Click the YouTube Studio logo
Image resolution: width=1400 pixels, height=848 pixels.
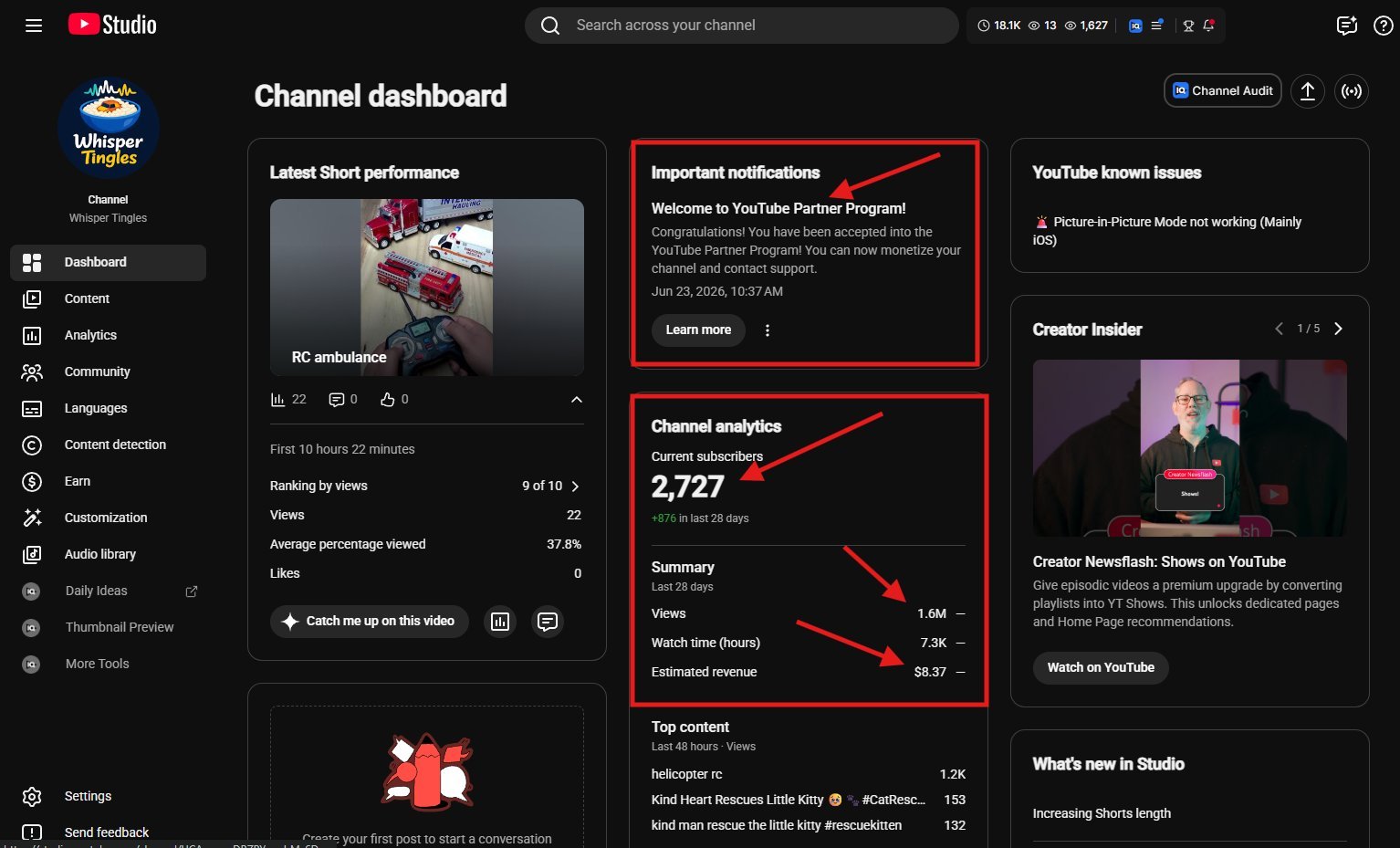point(112,25)
